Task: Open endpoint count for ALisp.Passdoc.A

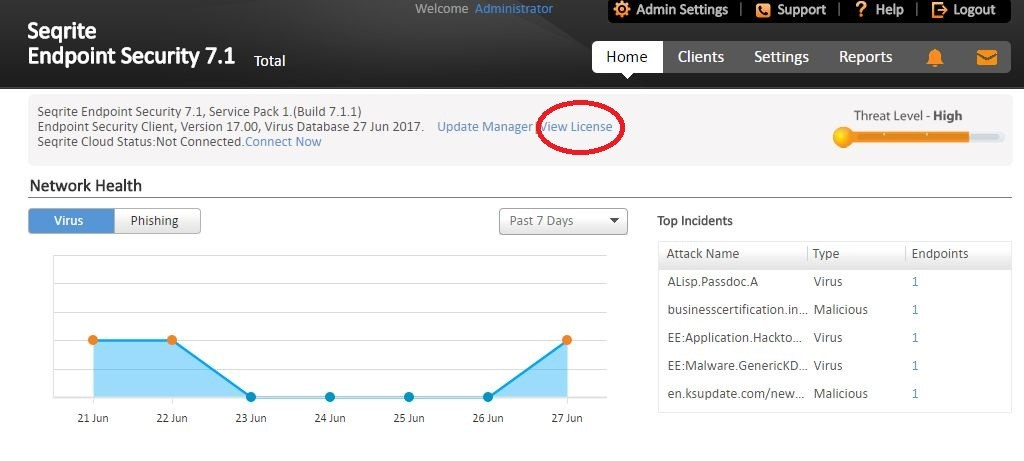Action: point(915,282)
